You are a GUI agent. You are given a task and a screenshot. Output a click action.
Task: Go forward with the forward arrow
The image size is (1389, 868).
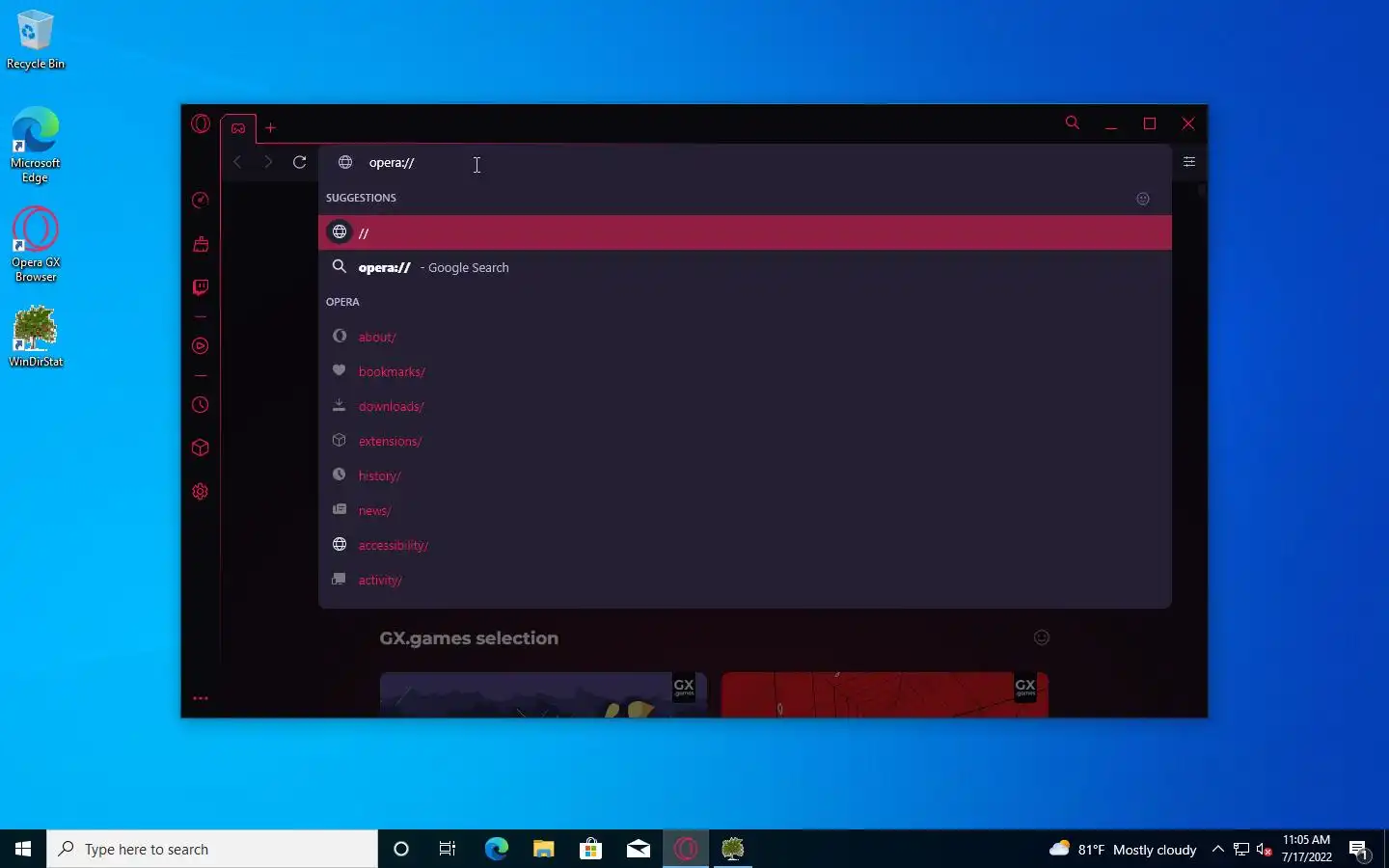click(268, 162)
